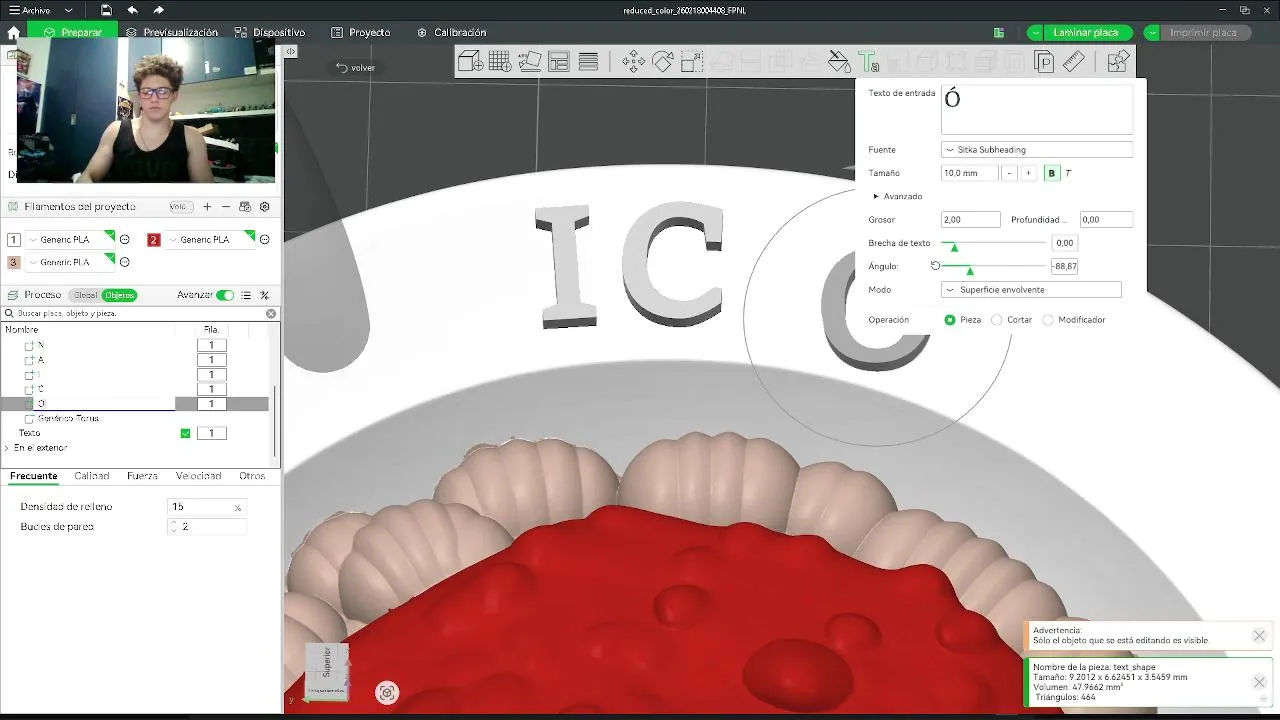This screenshot has height=720, width=1280.
Task: Select the Scale tool
Action: (691, 62)
